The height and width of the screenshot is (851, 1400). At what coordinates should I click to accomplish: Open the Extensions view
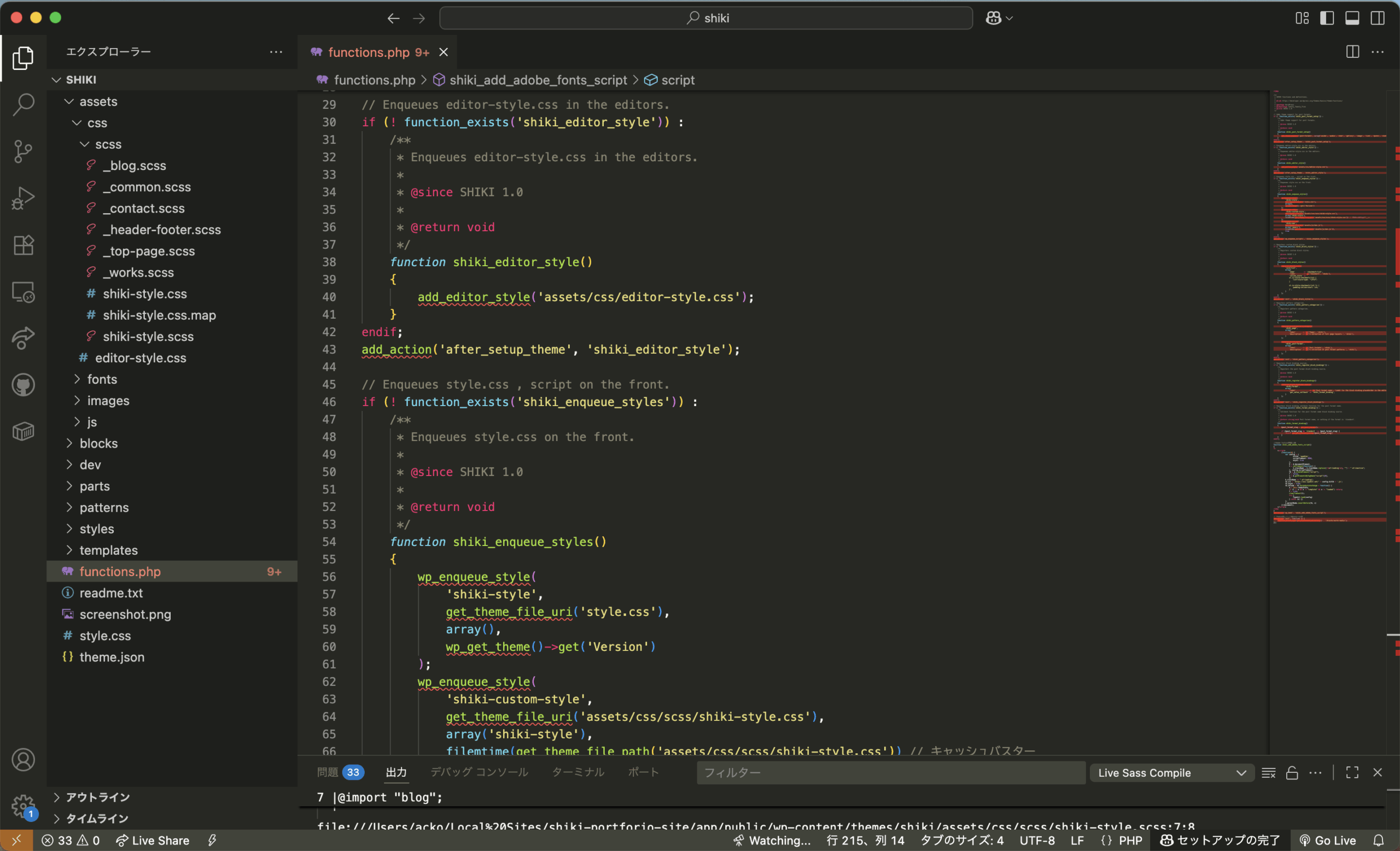(24, 245)
